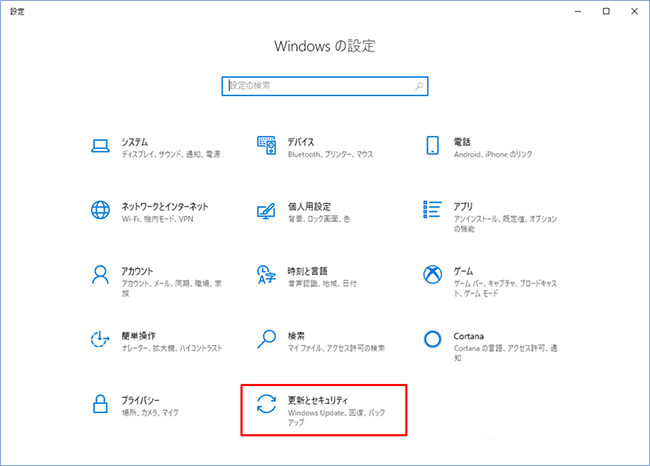
Task: Click text "背景、ロック画面、色"
Action: 319,219
